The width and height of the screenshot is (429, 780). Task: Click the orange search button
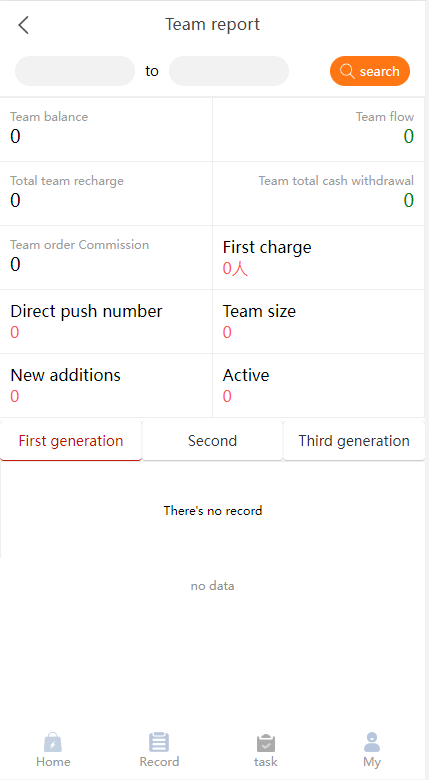[370, 71]
